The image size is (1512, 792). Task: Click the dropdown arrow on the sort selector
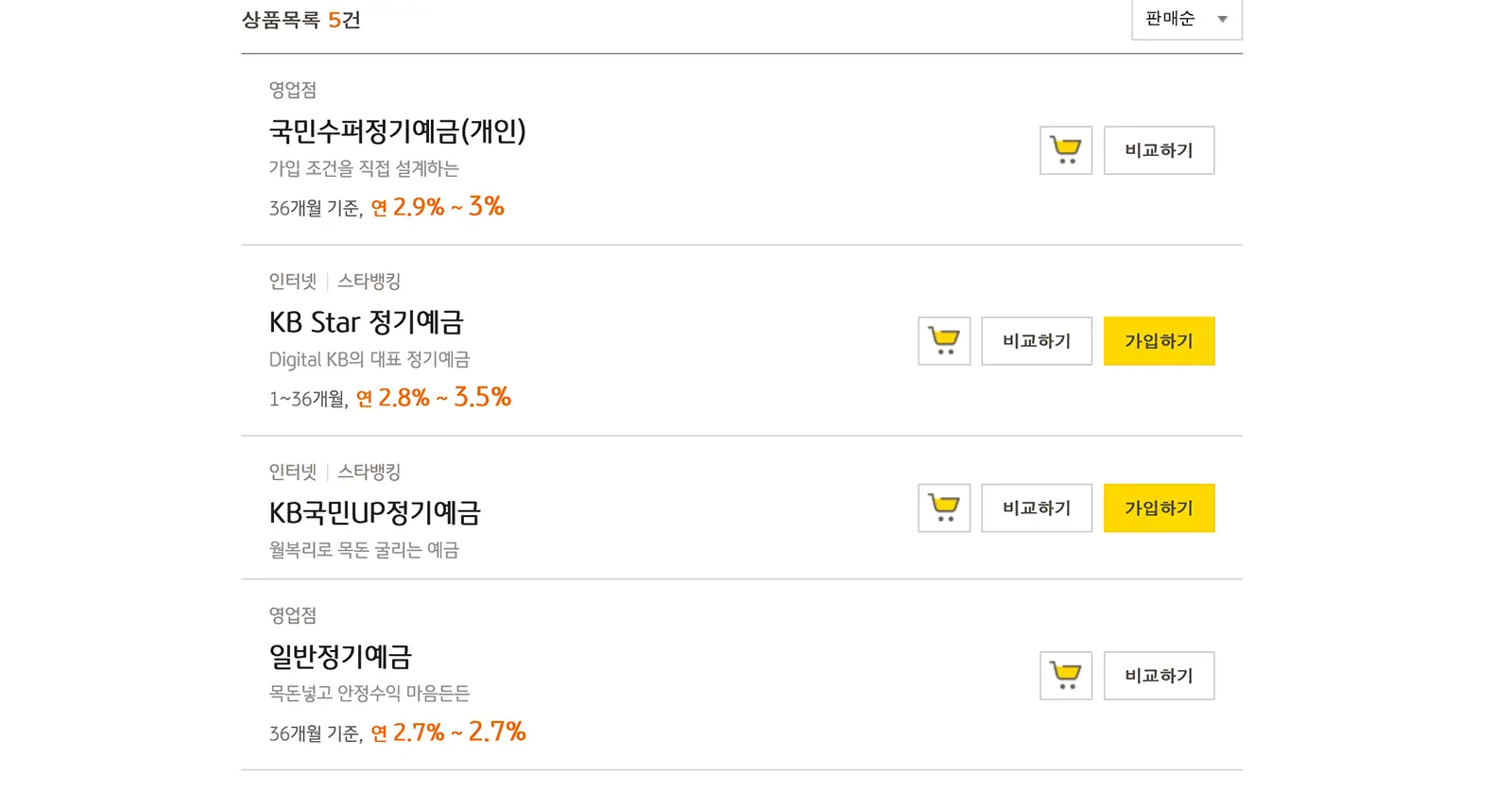click(x=1222, y=19)
